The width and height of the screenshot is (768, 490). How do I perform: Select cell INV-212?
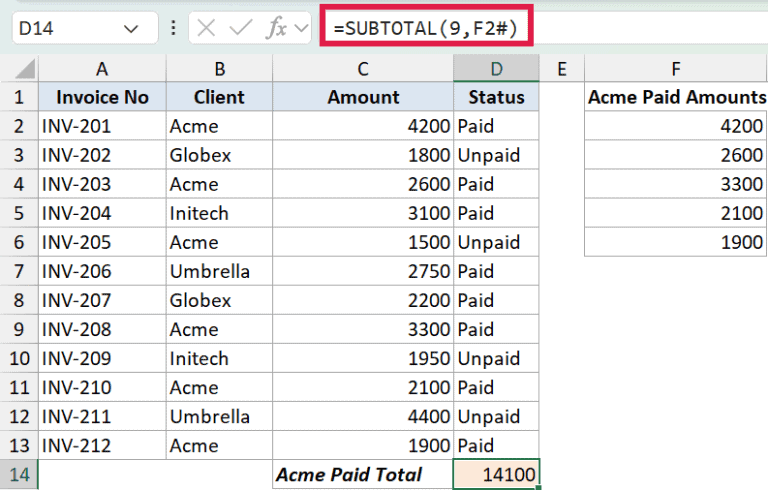pyautogui.click(x=102, y=445)
